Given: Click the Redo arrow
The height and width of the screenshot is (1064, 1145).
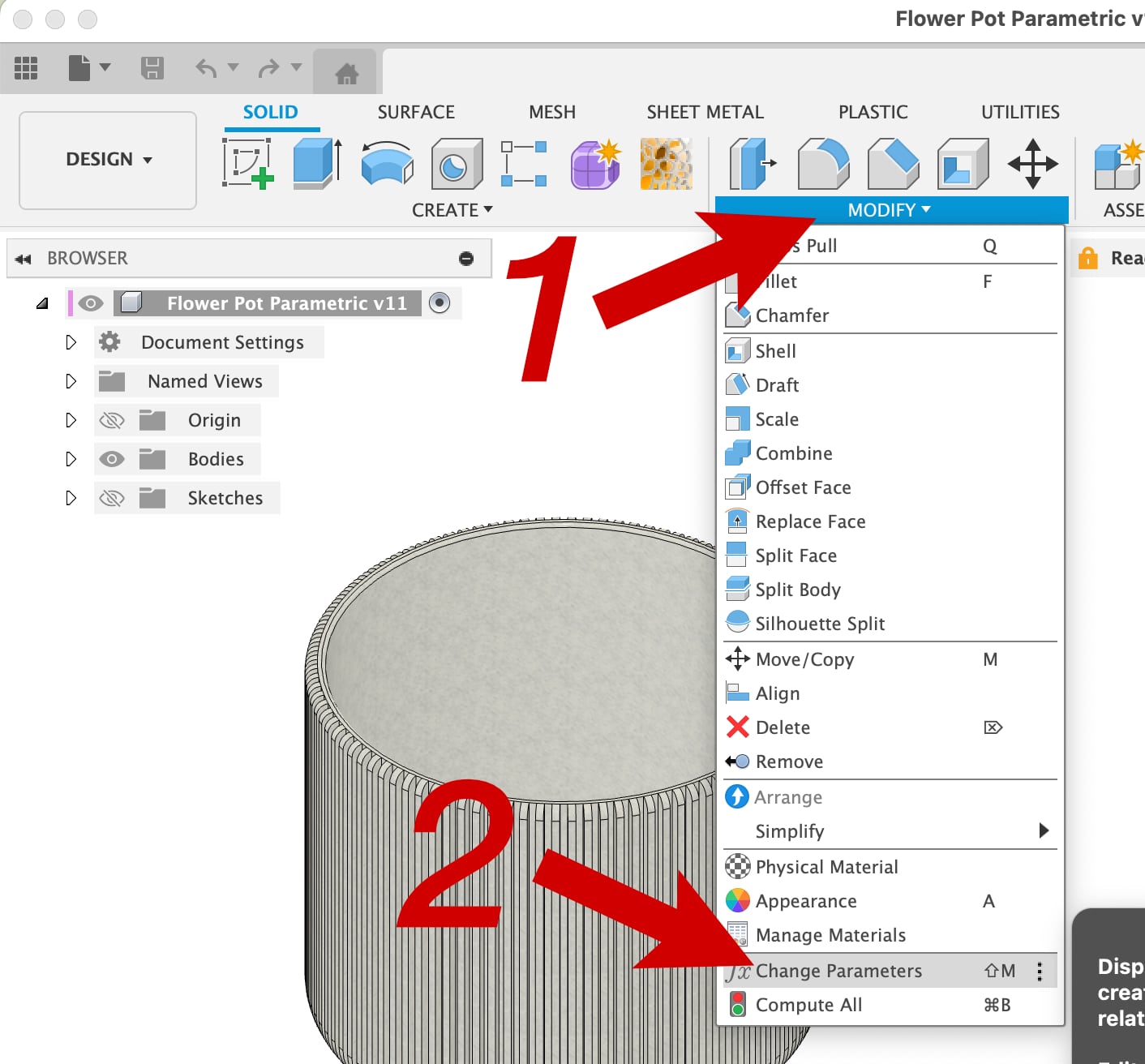Looking at the screenshot, I should (x=268, y=68).
